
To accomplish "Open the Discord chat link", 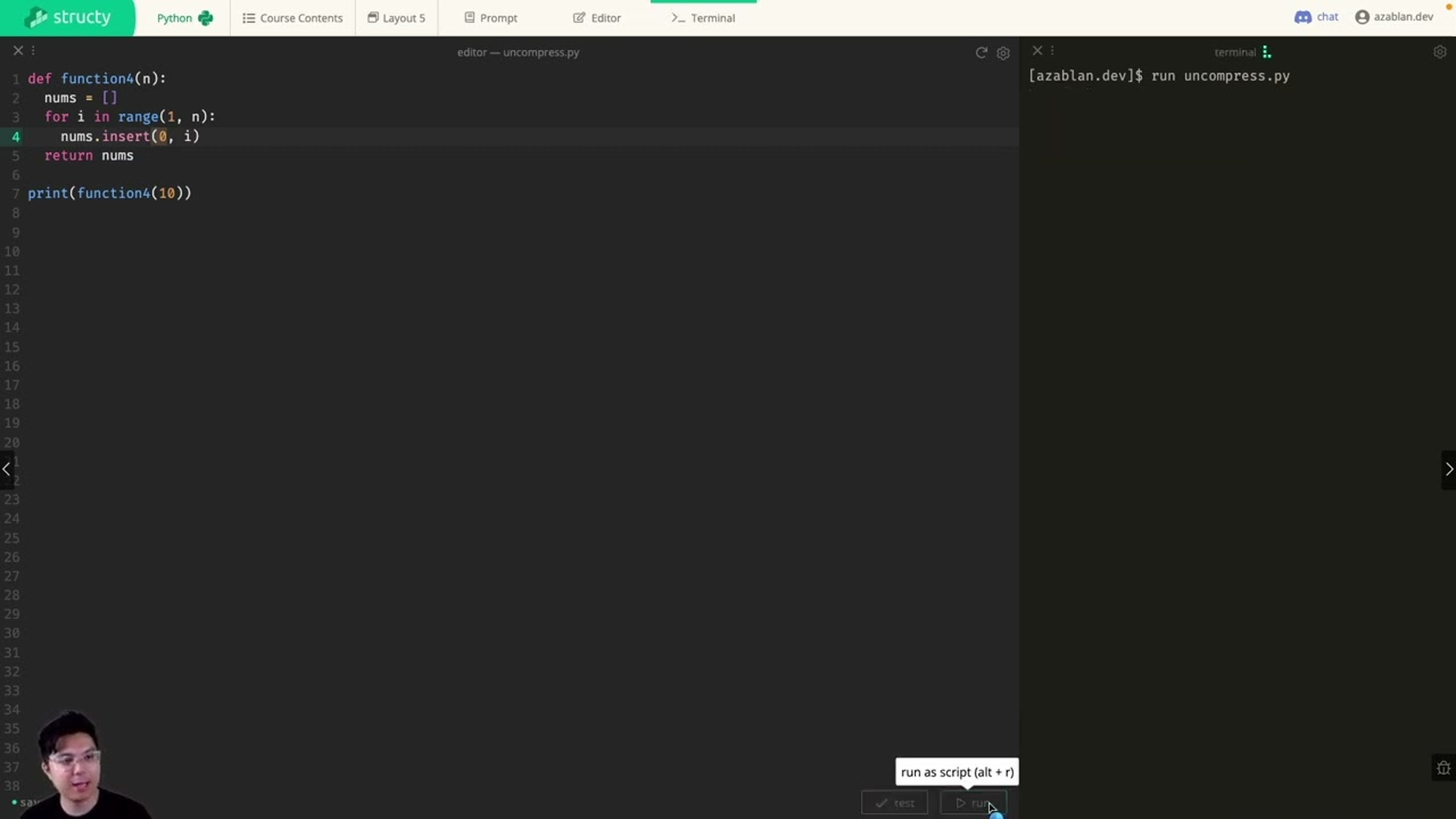I will pos(1316,17).
